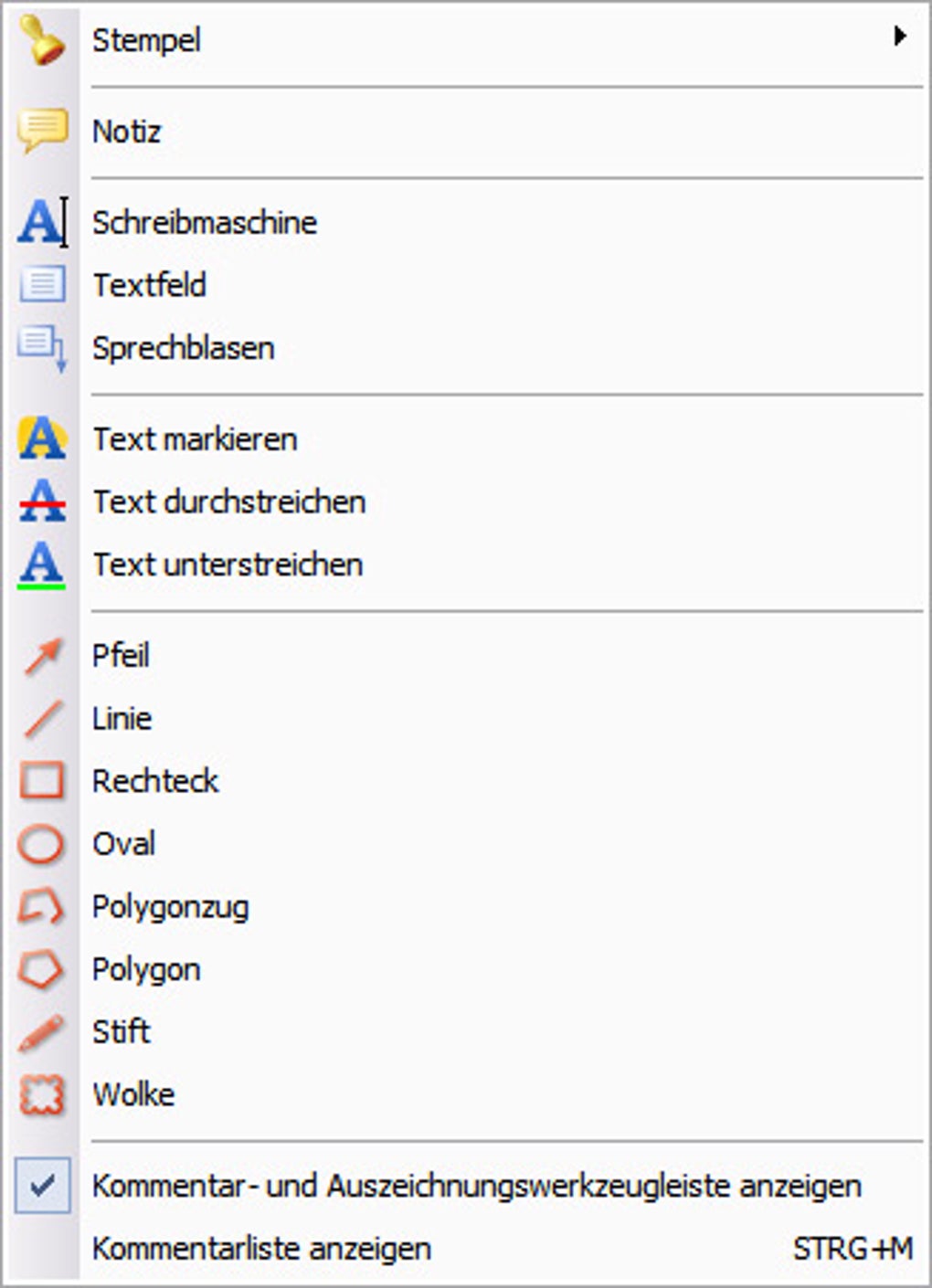Image resolution: width=932 pixels, height=1288 pixels.
Task: Choose the Schreibmaschine typewriter icon
Action: 42,222
